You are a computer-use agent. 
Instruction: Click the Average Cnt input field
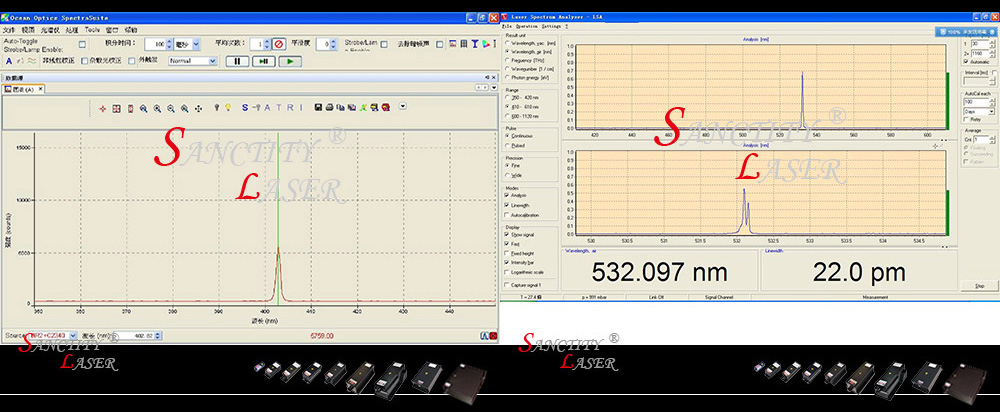[x=979, y=139]
